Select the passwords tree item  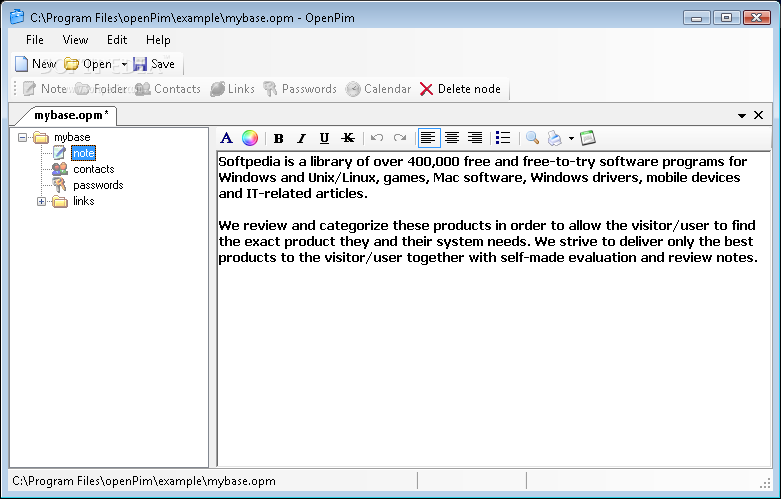pyautogui.click(x=98, y=185)
